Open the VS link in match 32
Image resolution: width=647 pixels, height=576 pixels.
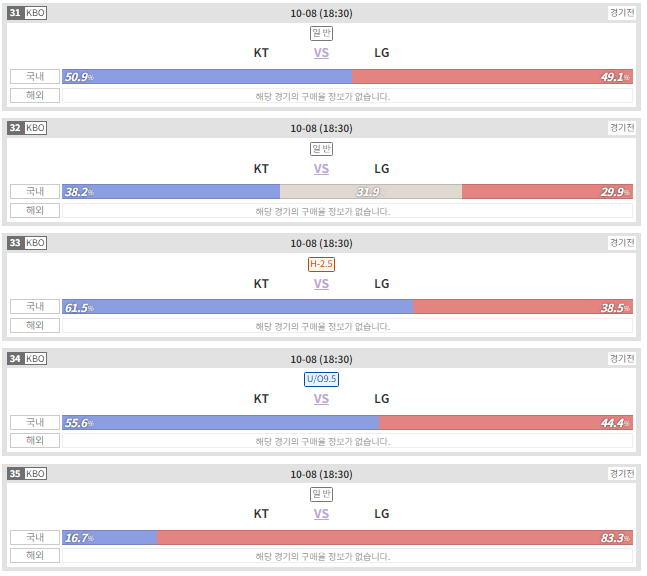[x=321, y=169]
